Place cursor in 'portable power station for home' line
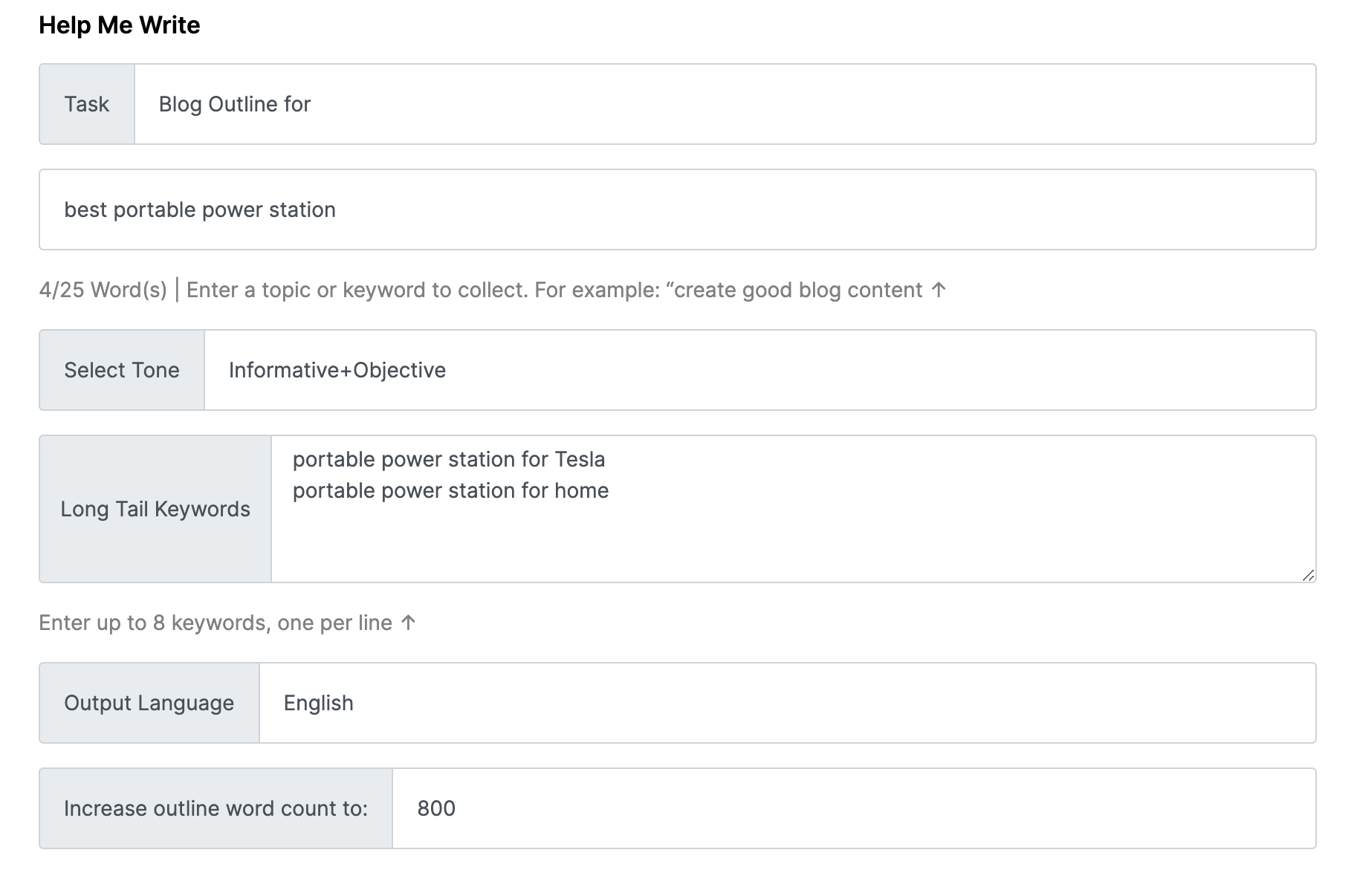Image resolution: width=1357 pixels, height=896 pixels. pyautogui.click(x=450, y=491)
